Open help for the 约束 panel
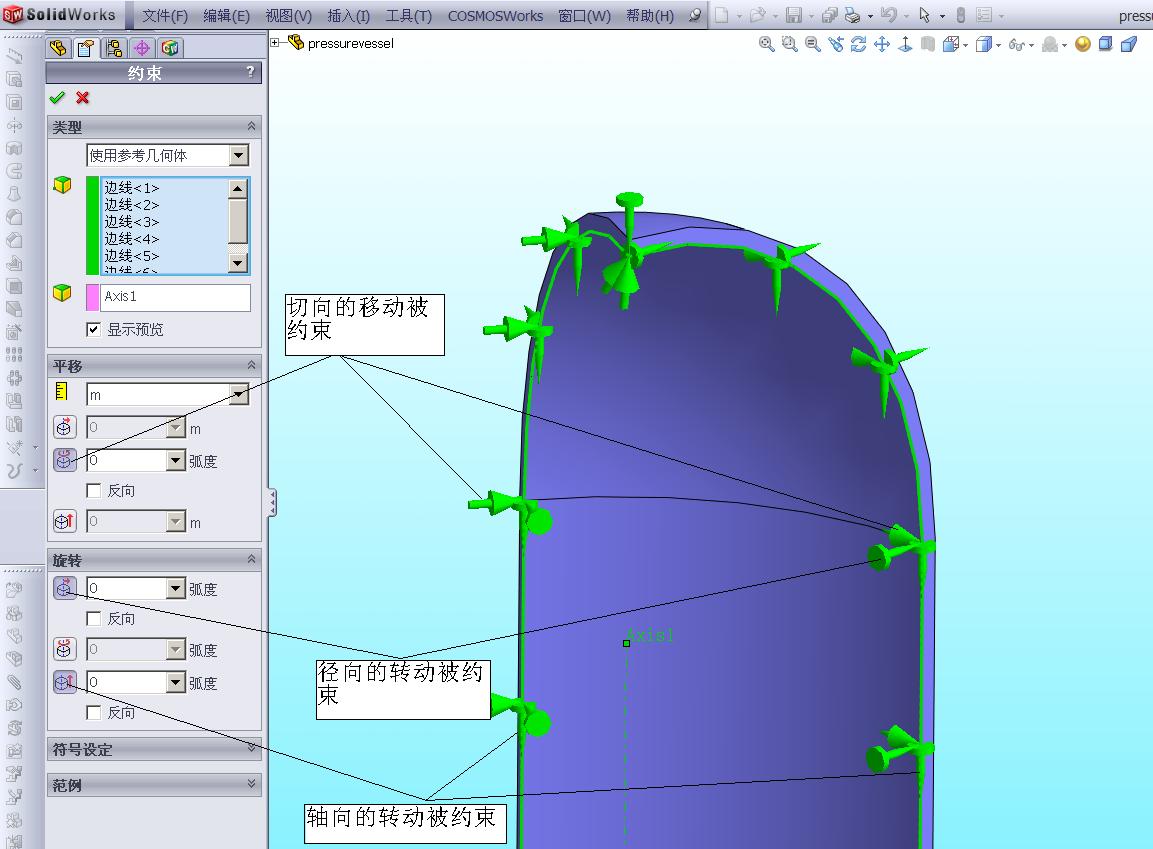The image size is (1153, 849). (250, 72)
